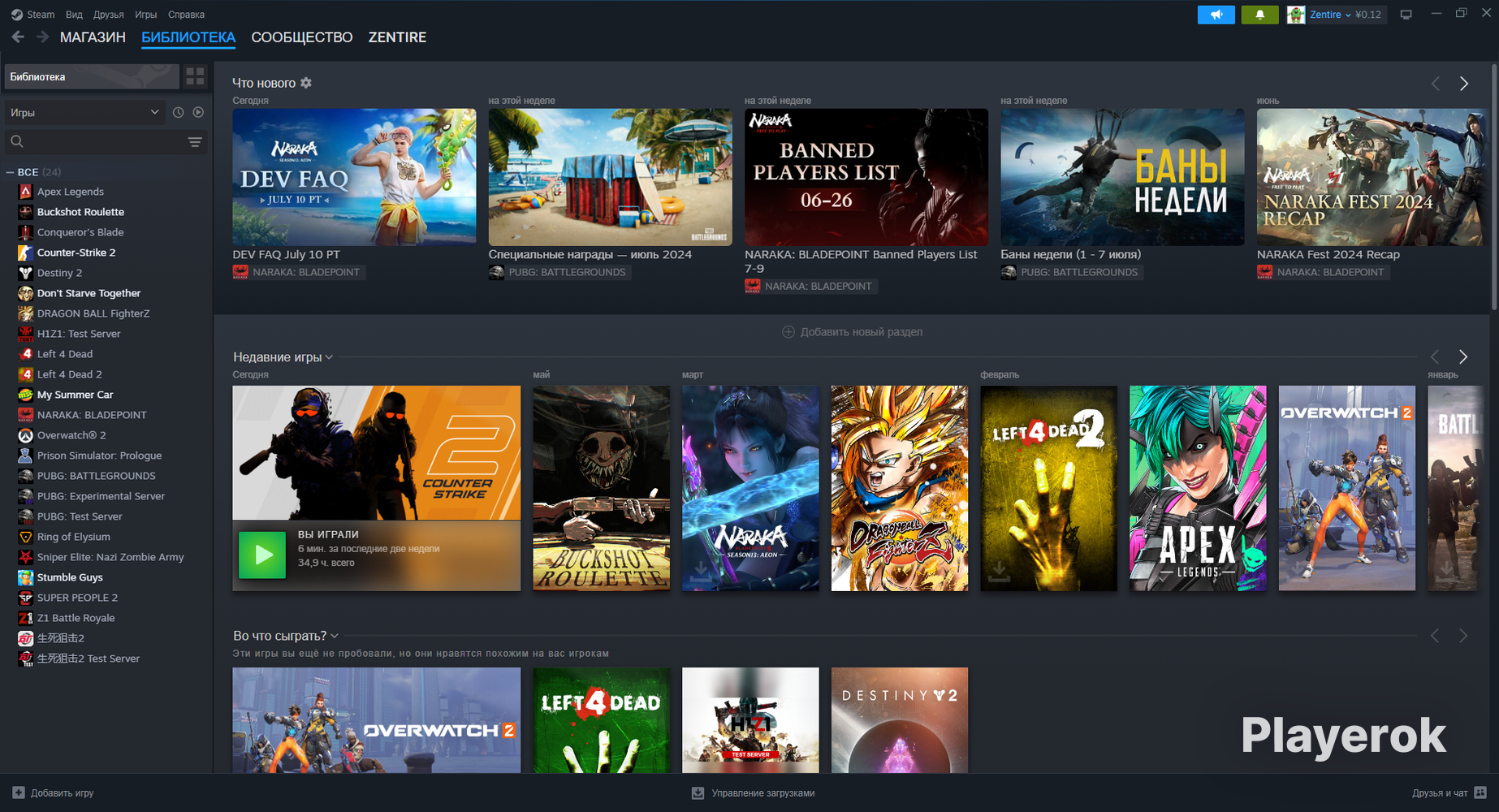Click the library search magnifier icon
This screenshot has width=1499, height=812.
tap(16, 141)
